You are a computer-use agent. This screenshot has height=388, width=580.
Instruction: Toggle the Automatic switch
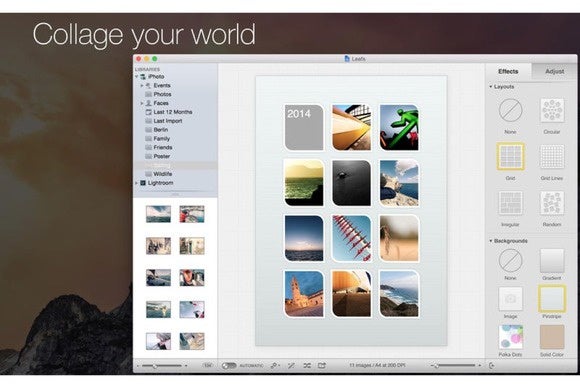pyautogui.click(x=229, y=365)
